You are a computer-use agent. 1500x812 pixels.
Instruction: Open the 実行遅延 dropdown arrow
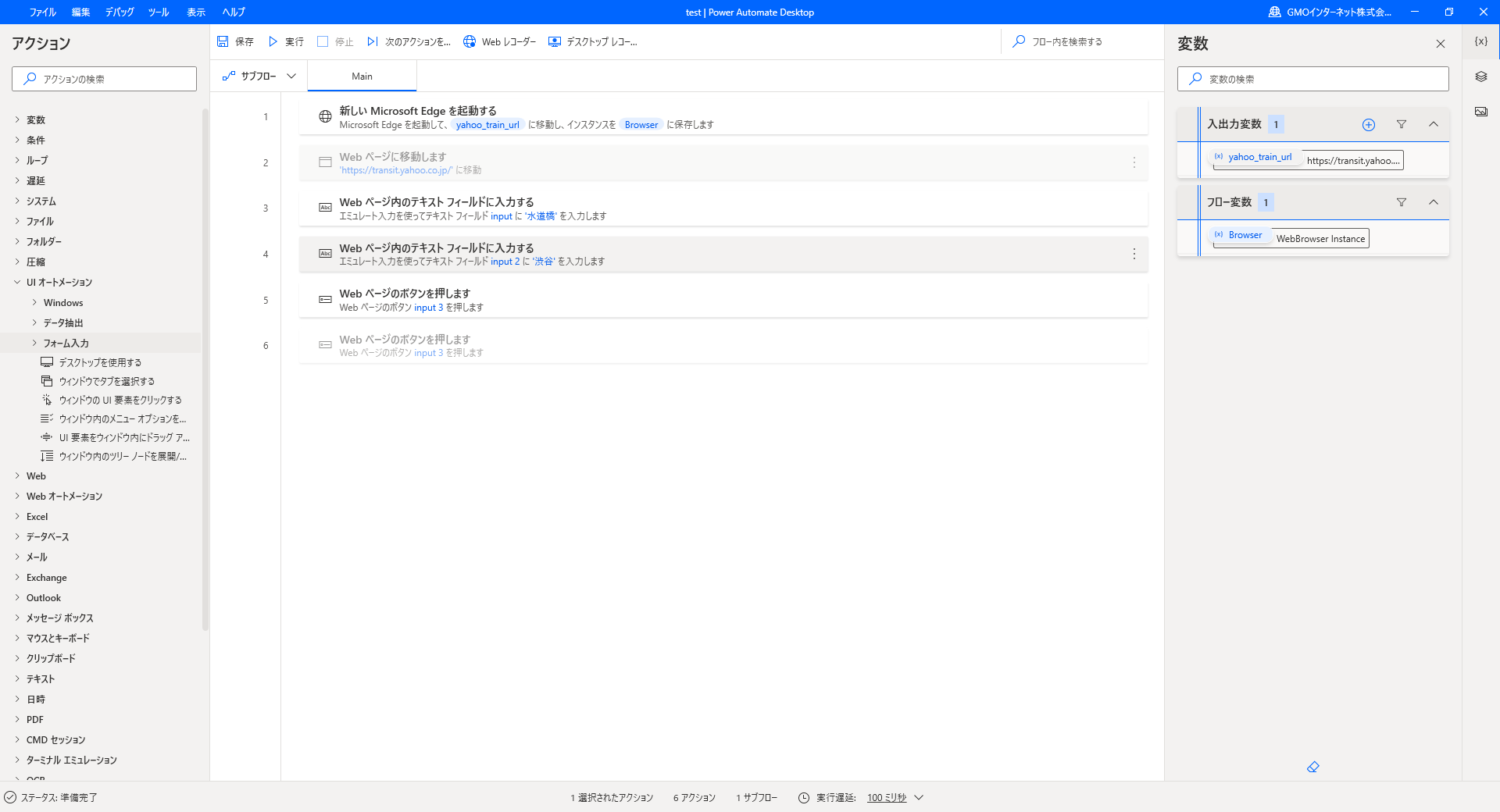(919, 797)
